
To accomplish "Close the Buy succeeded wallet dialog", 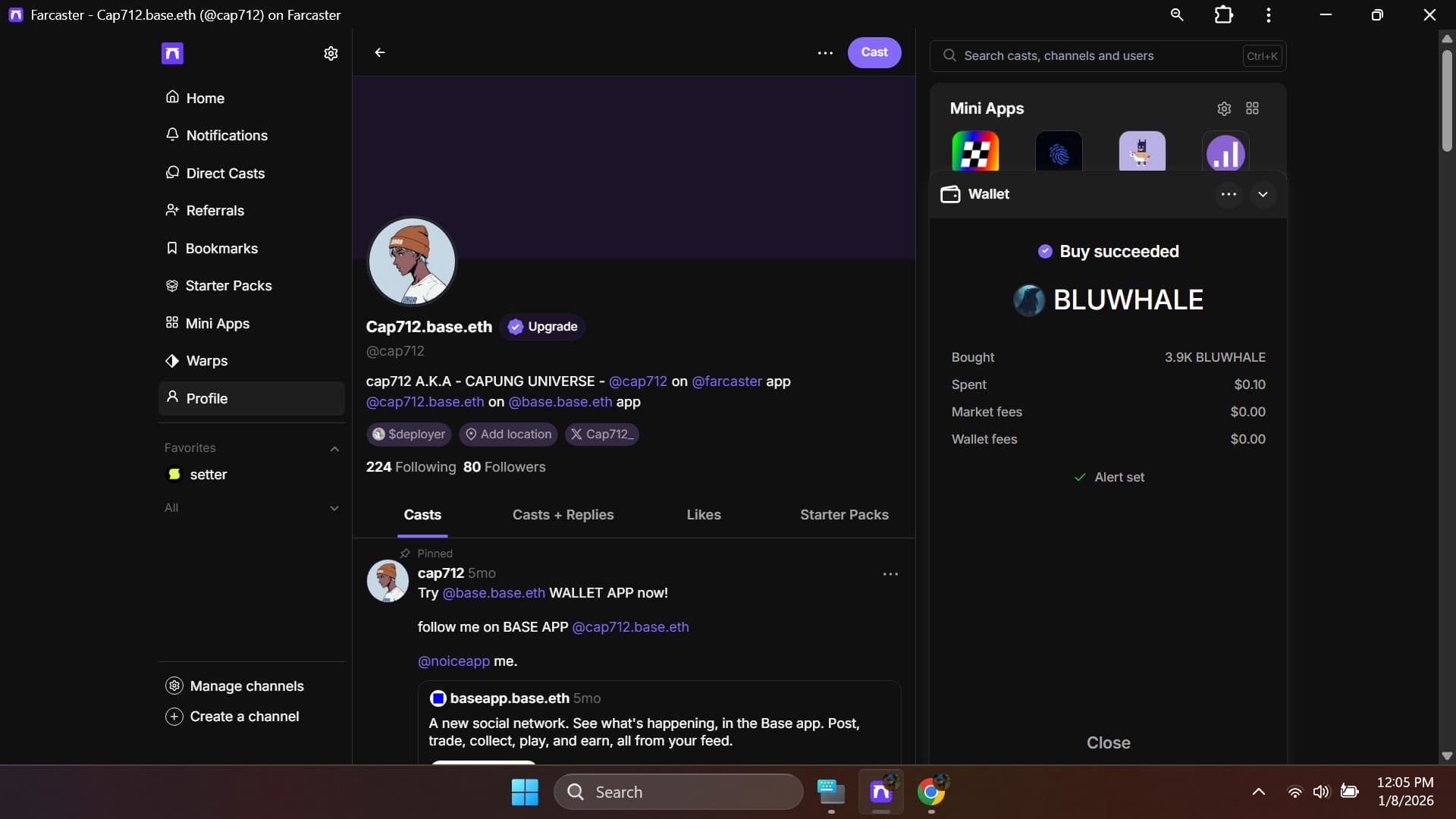I will coord(1108,742).
